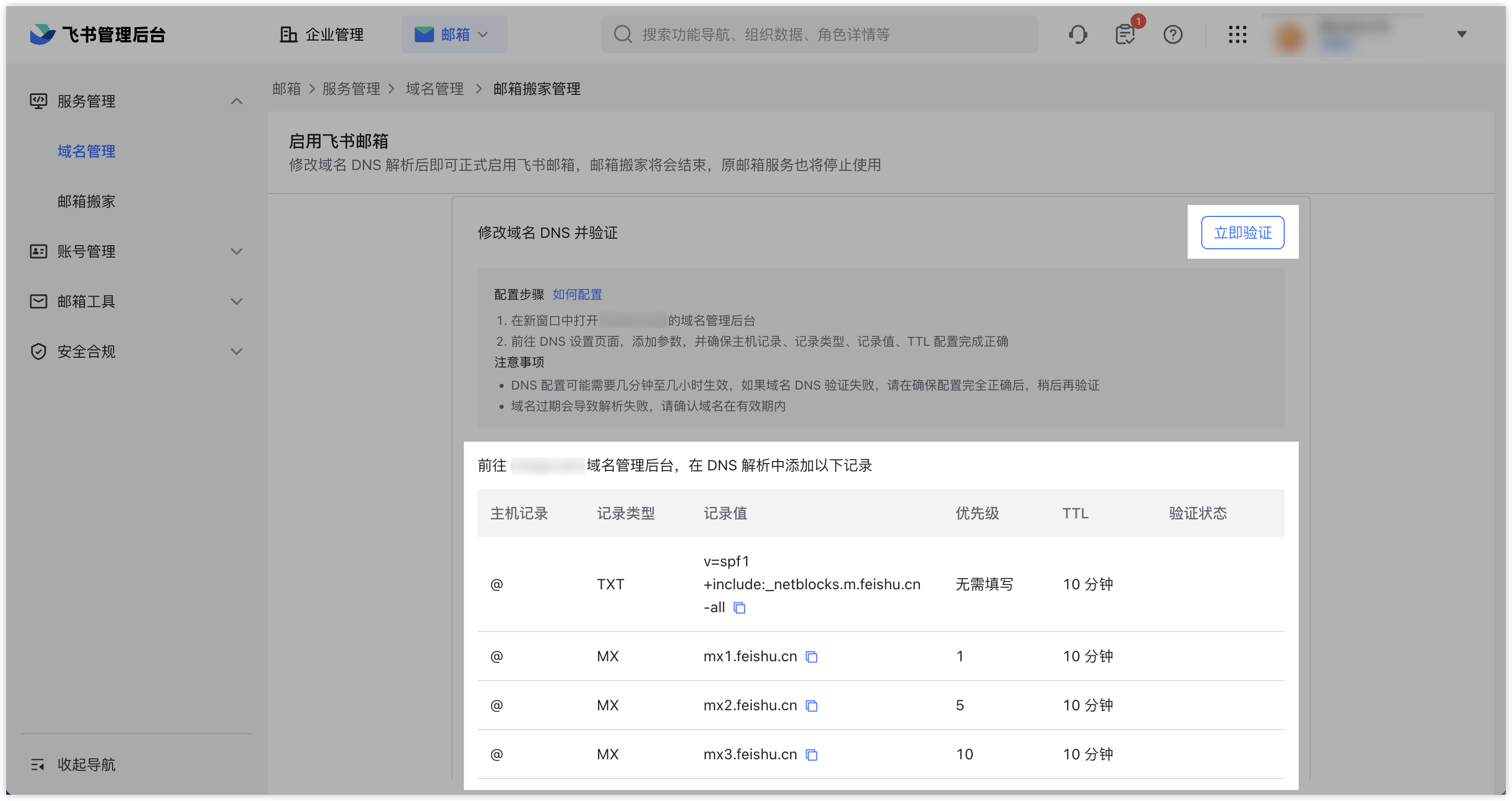The image size is (1512, 801).
Task: Select 邮箱搬家 in the sidebar
Action: click(86, 201)
